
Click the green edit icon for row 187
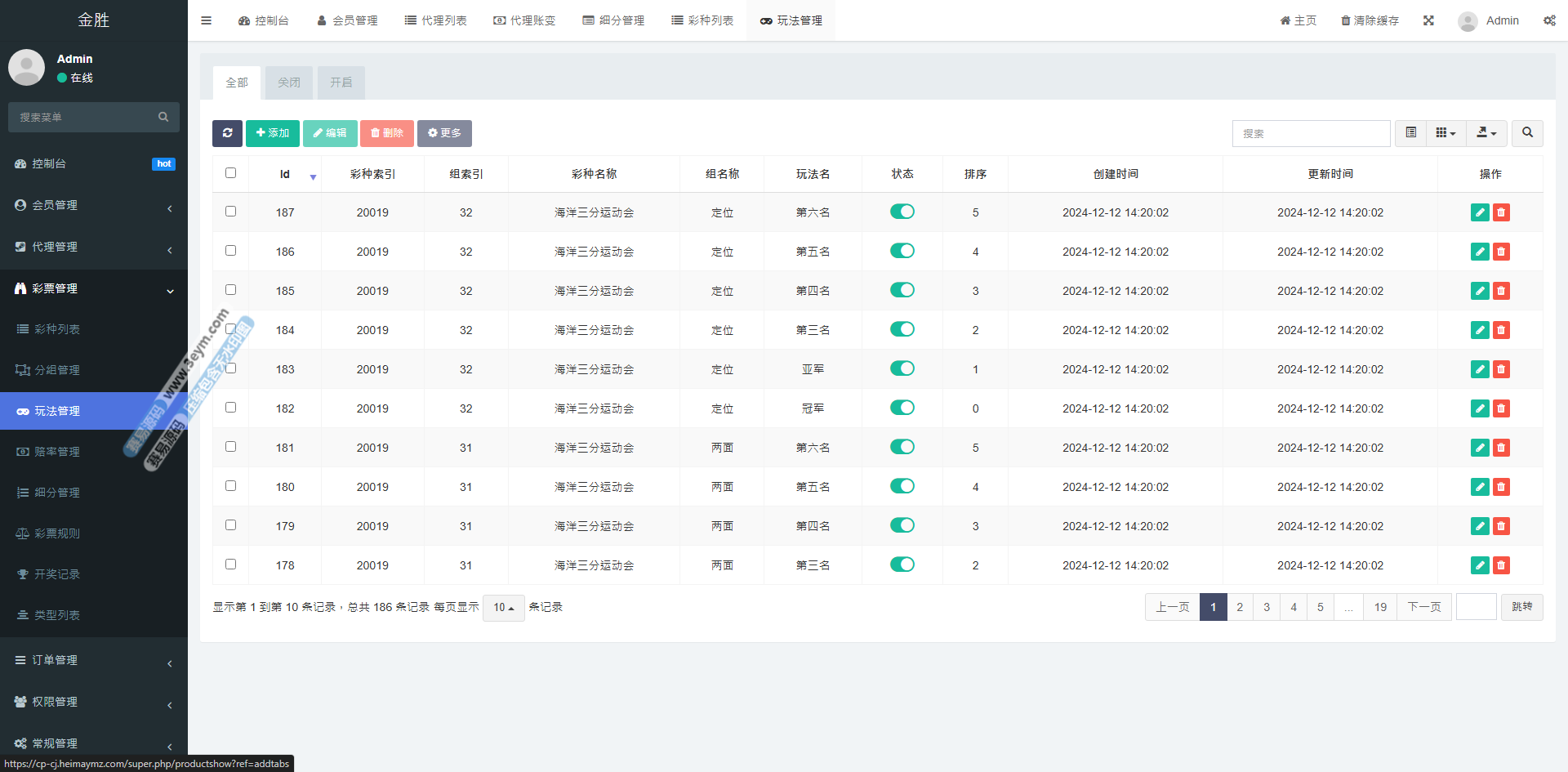point(1479,212)
